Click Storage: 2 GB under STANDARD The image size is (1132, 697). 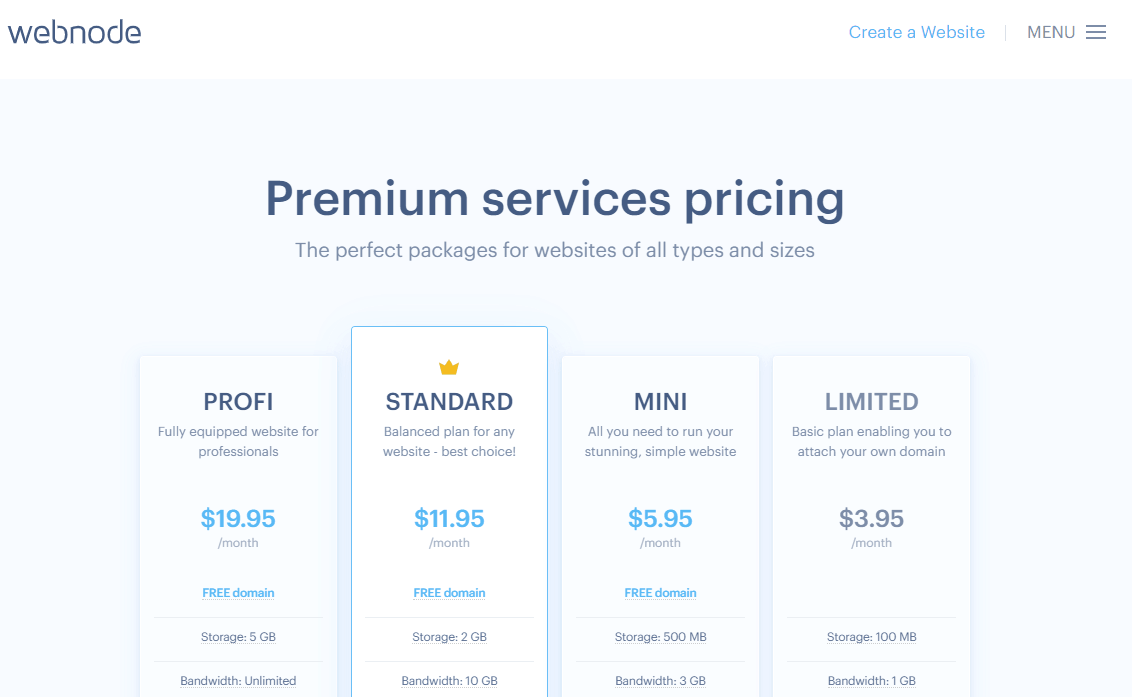coord(449,637)
